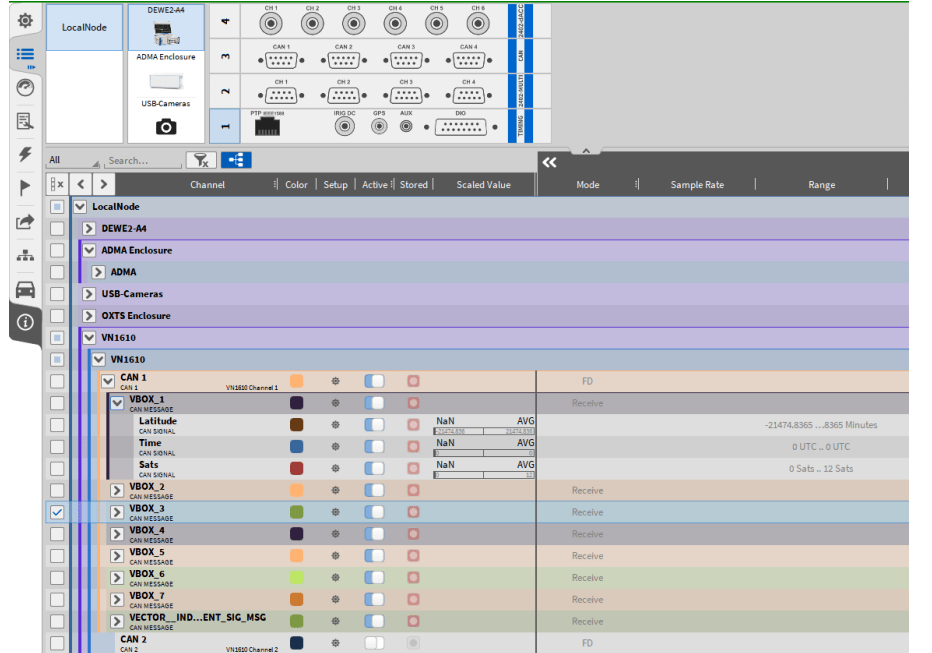Open the info icon in sidebar

pos(25,322)
